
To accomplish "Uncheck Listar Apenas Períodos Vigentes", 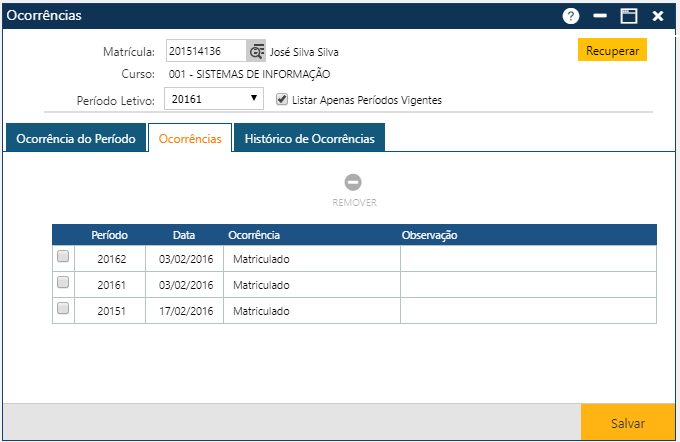I will point(282,99).
